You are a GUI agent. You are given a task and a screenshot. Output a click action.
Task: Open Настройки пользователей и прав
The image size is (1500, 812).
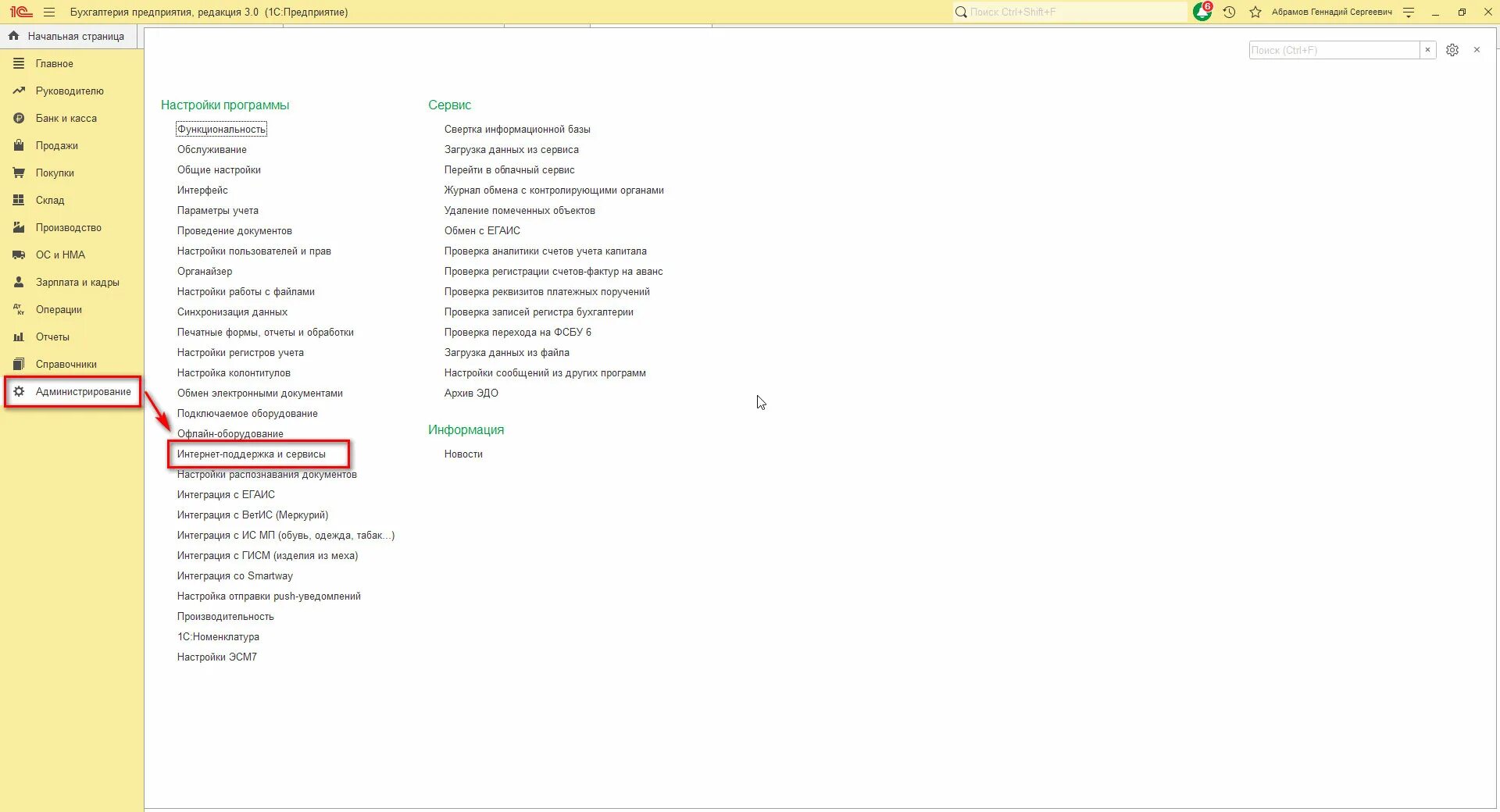coord(254,251)
